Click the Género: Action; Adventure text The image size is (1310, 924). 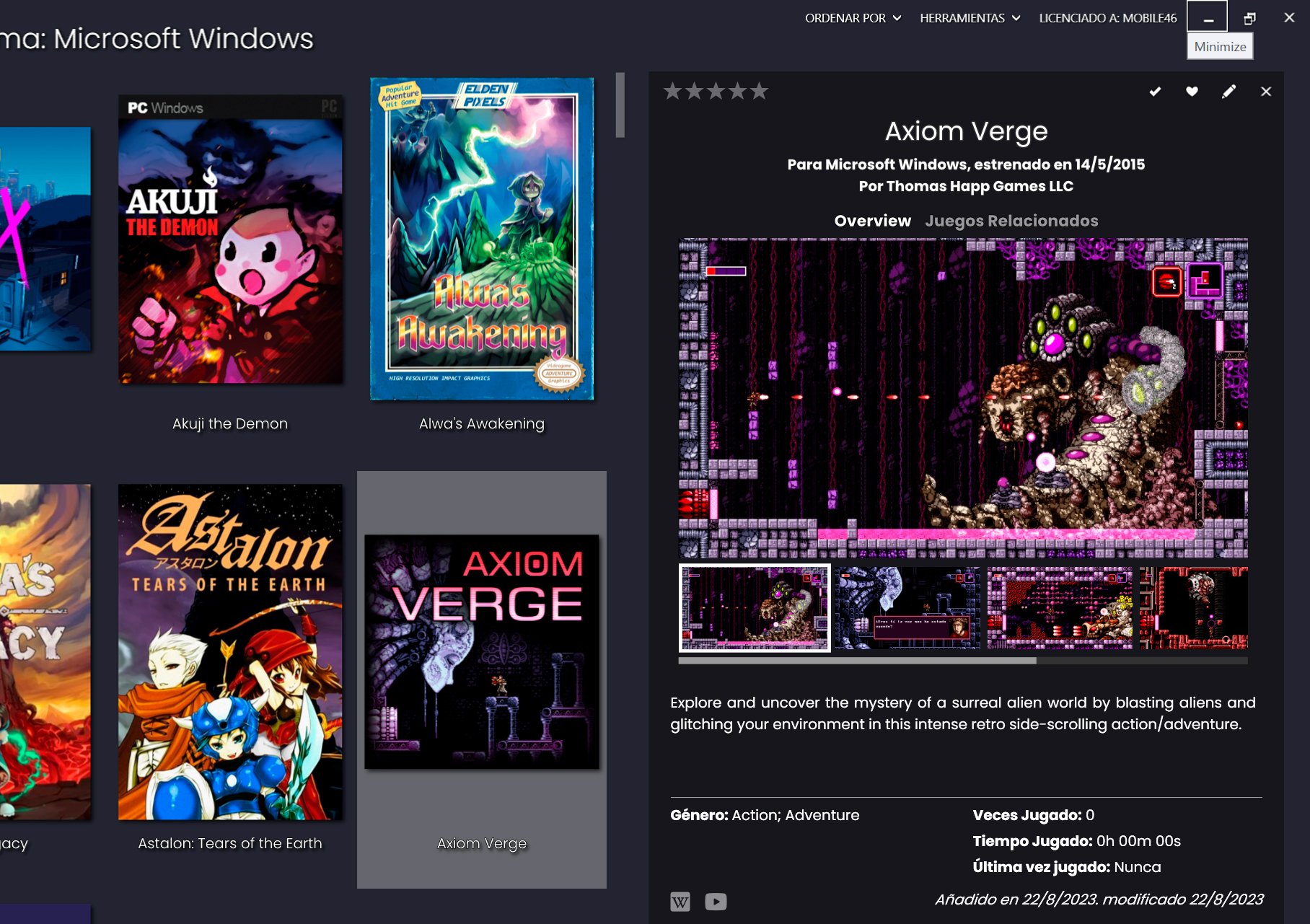[765, 815]
